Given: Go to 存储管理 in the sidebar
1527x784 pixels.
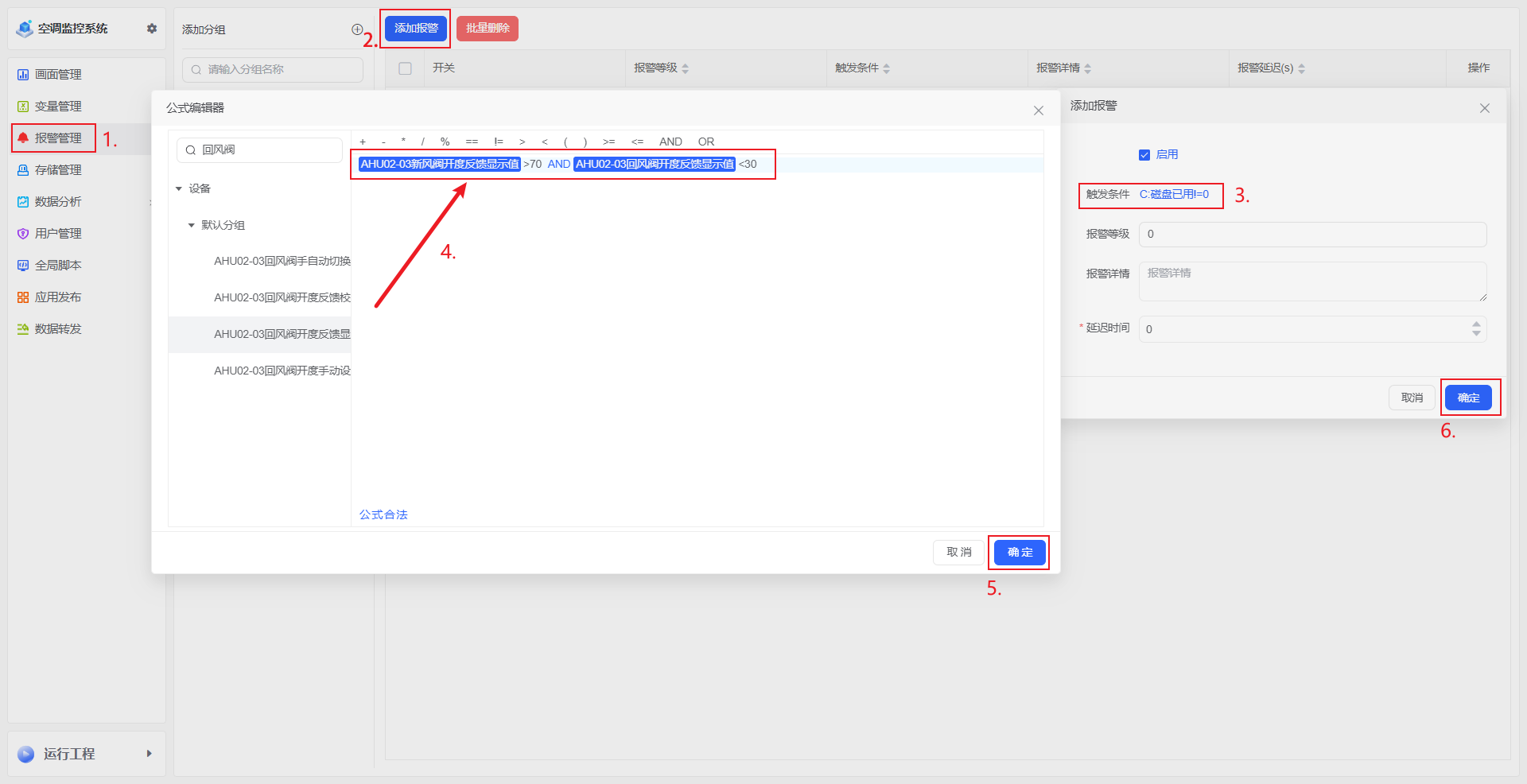Looking at the screenshot, I should coord(58,170).
